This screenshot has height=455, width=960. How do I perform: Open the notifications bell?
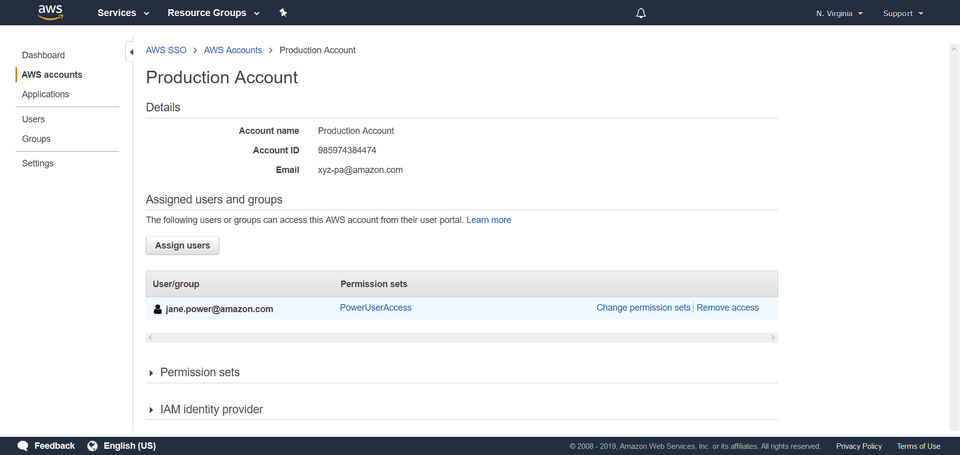pos(641,13)
